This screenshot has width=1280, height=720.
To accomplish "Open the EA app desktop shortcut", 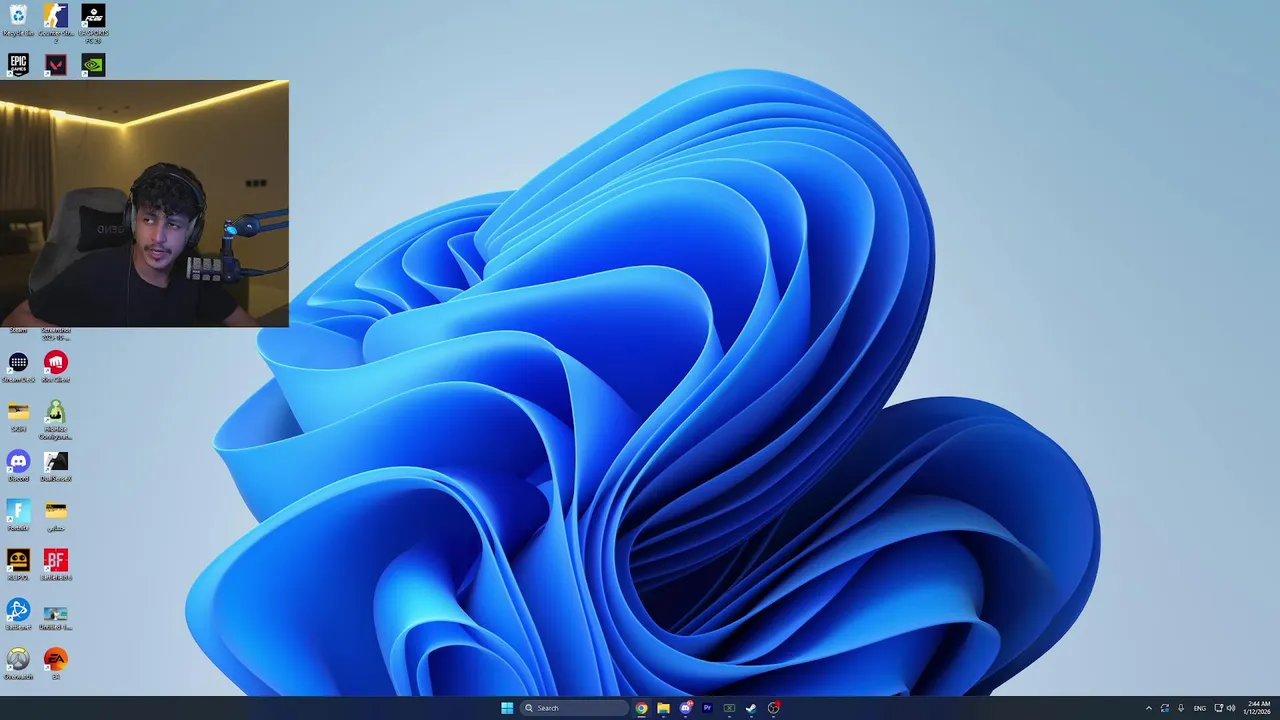I will (x=56, y=664).
